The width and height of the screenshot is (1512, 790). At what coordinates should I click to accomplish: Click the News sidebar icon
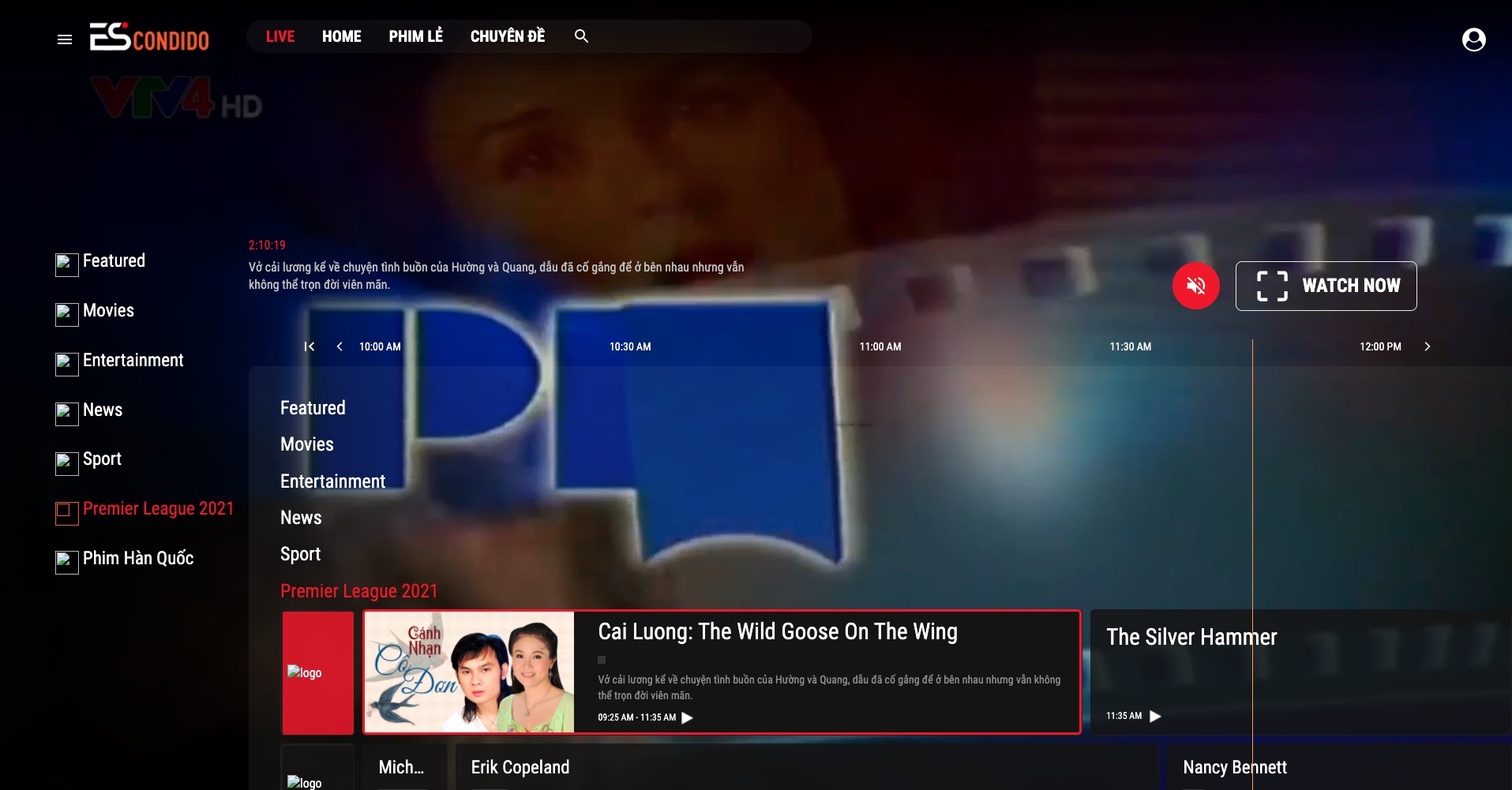[x=66, y=414]
